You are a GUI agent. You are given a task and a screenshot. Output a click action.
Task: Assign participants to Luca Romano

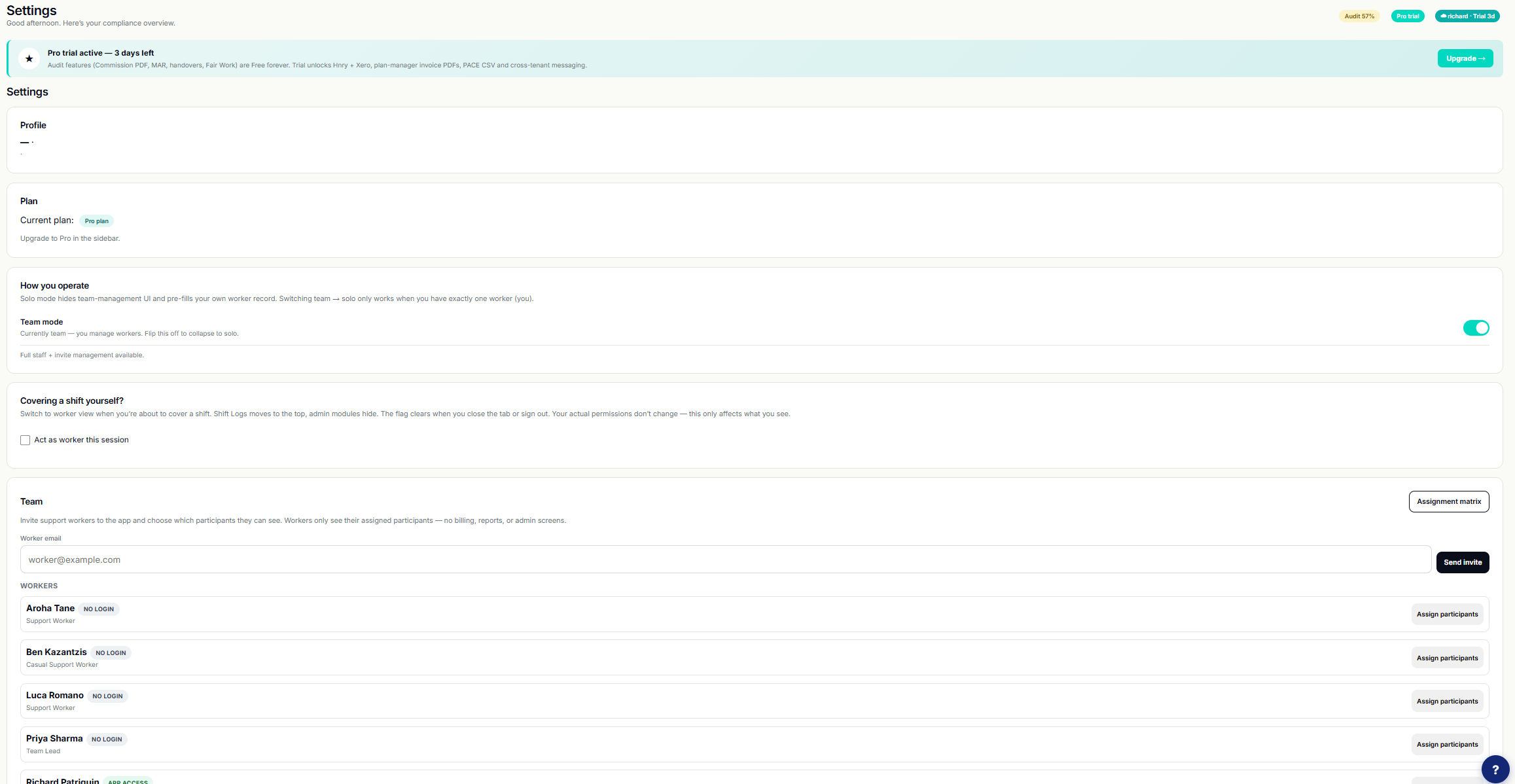[x=1447, y=702]
